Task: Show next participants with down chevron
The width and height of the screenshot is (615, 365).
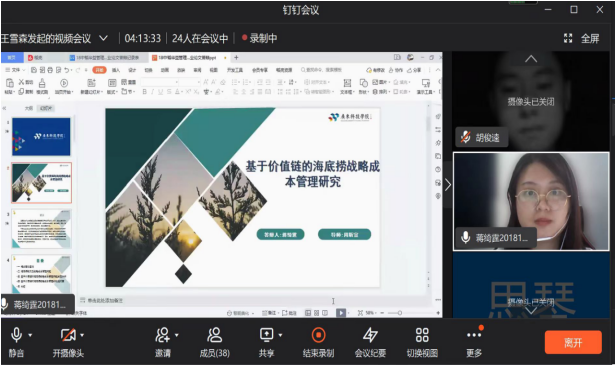Action: point(531,311)
